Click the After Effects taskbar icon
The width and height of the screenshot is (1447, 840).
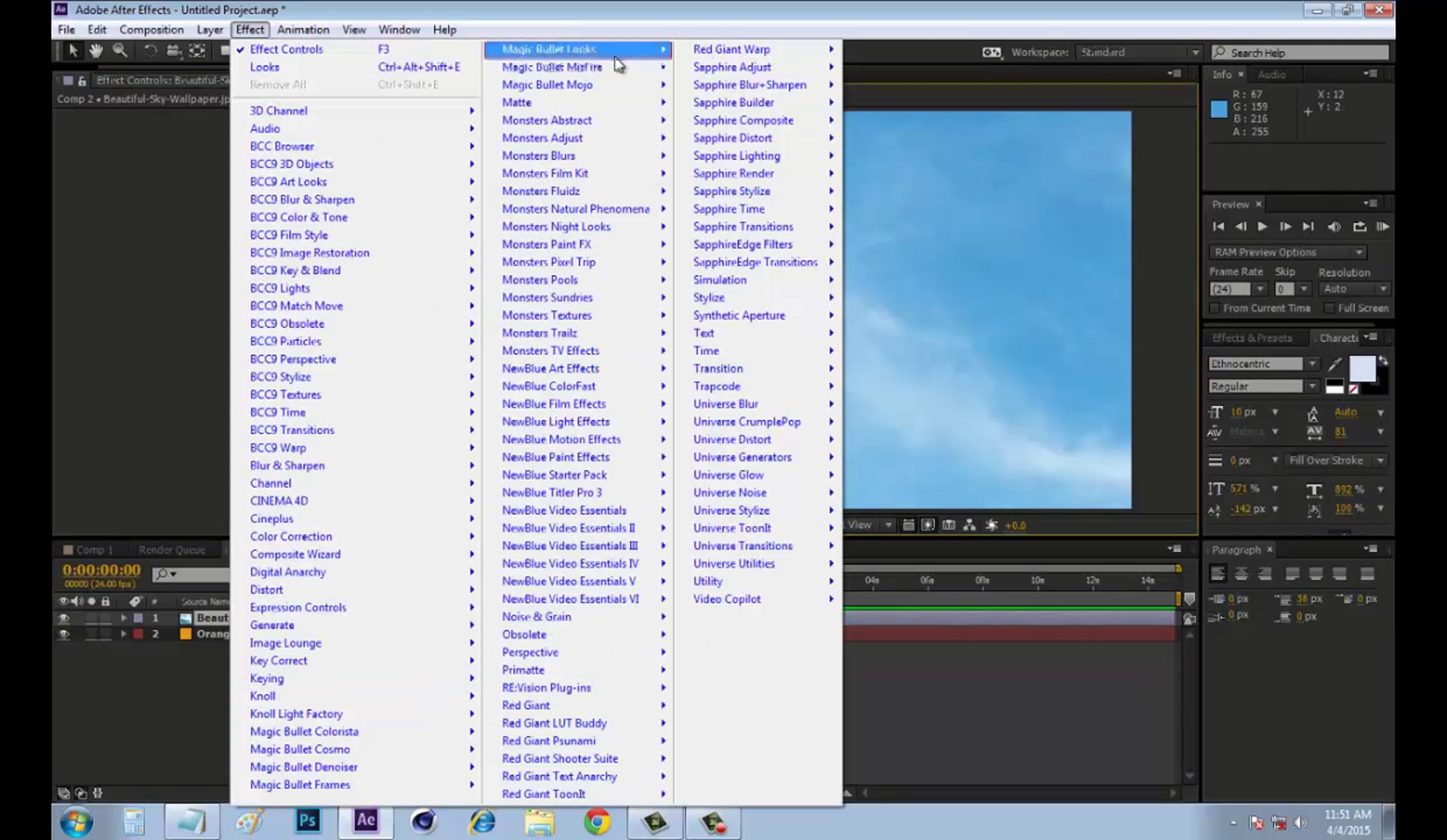pyautogui.click(x=365, y=821)
